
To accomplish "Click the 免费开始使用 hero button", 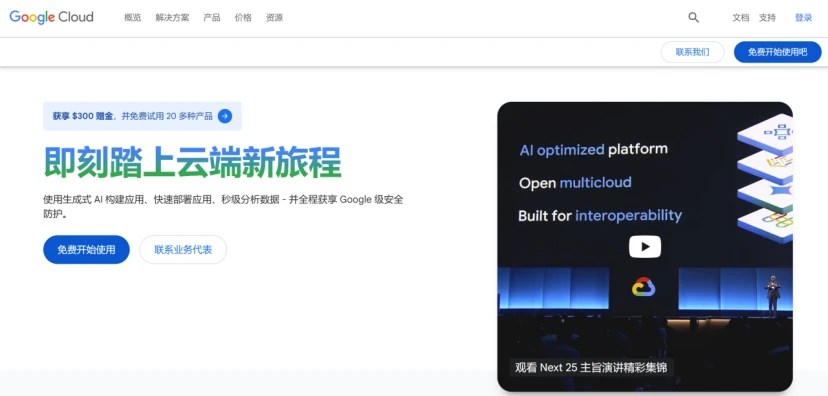I will coord(86,249).
